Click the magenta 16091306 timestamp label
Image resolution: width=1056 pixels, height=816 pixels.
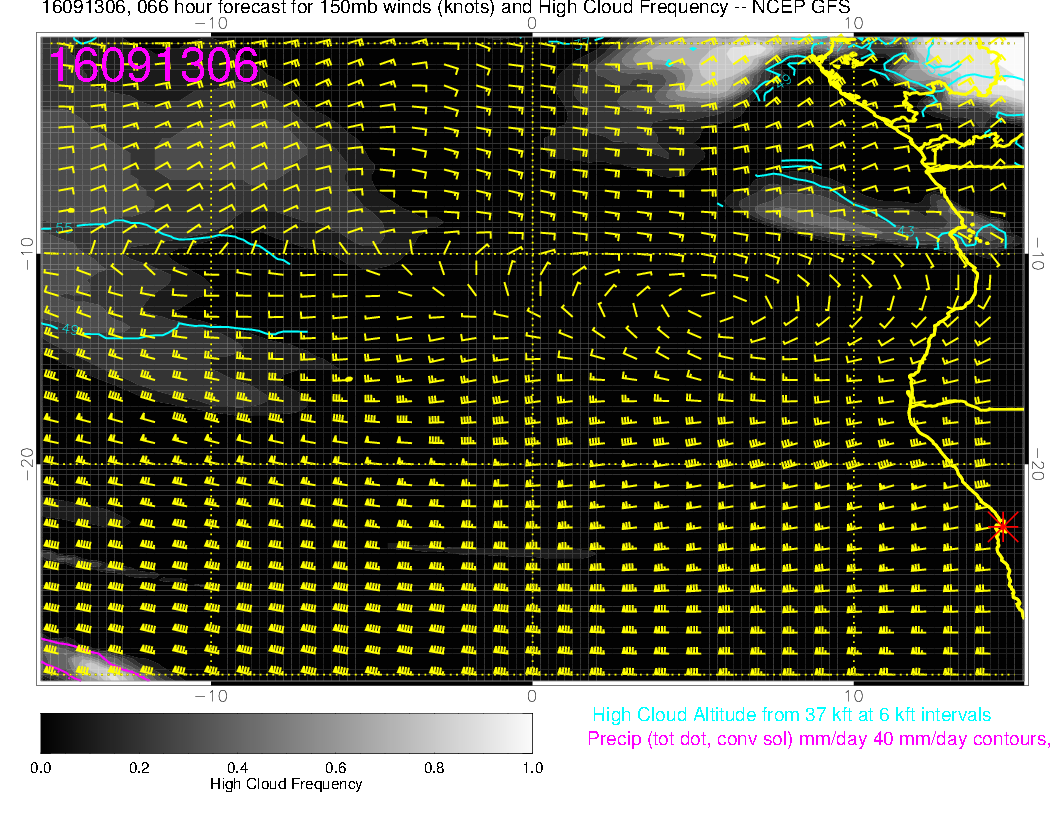pyautogui.click(x=153, y=66)
